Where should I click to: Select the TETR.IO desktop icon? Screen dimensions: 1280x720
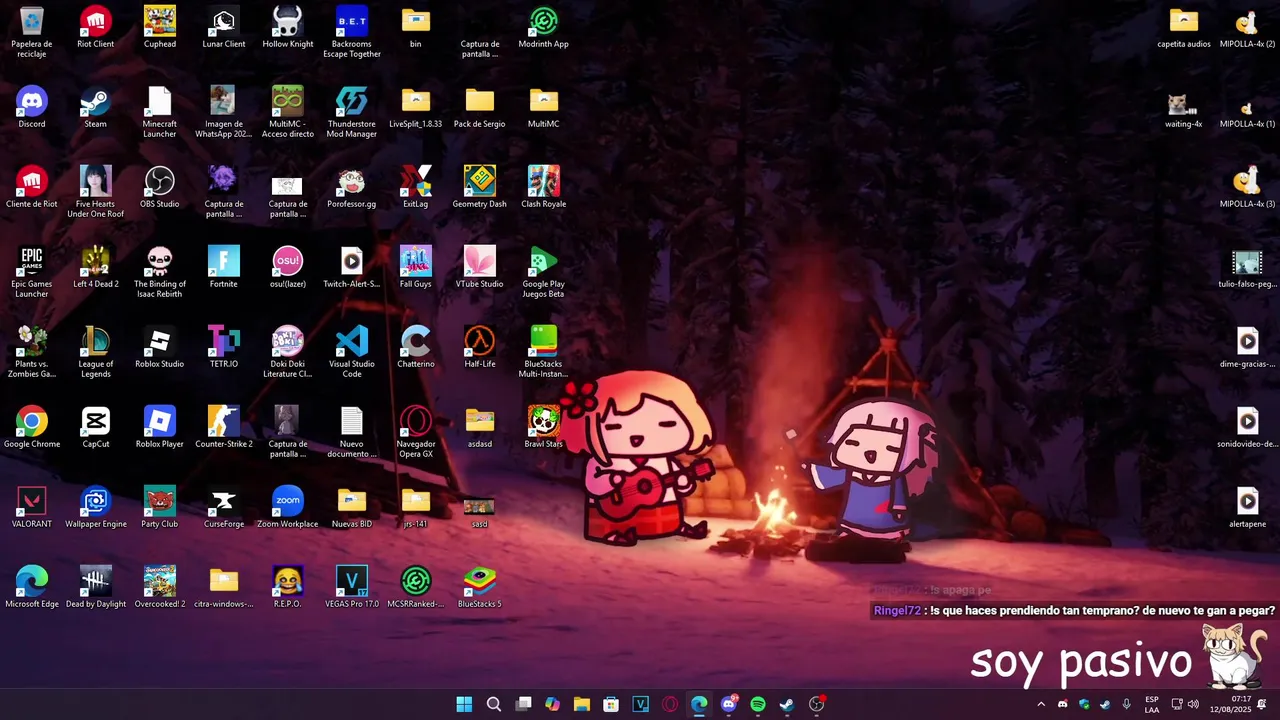tap(224, 347)
